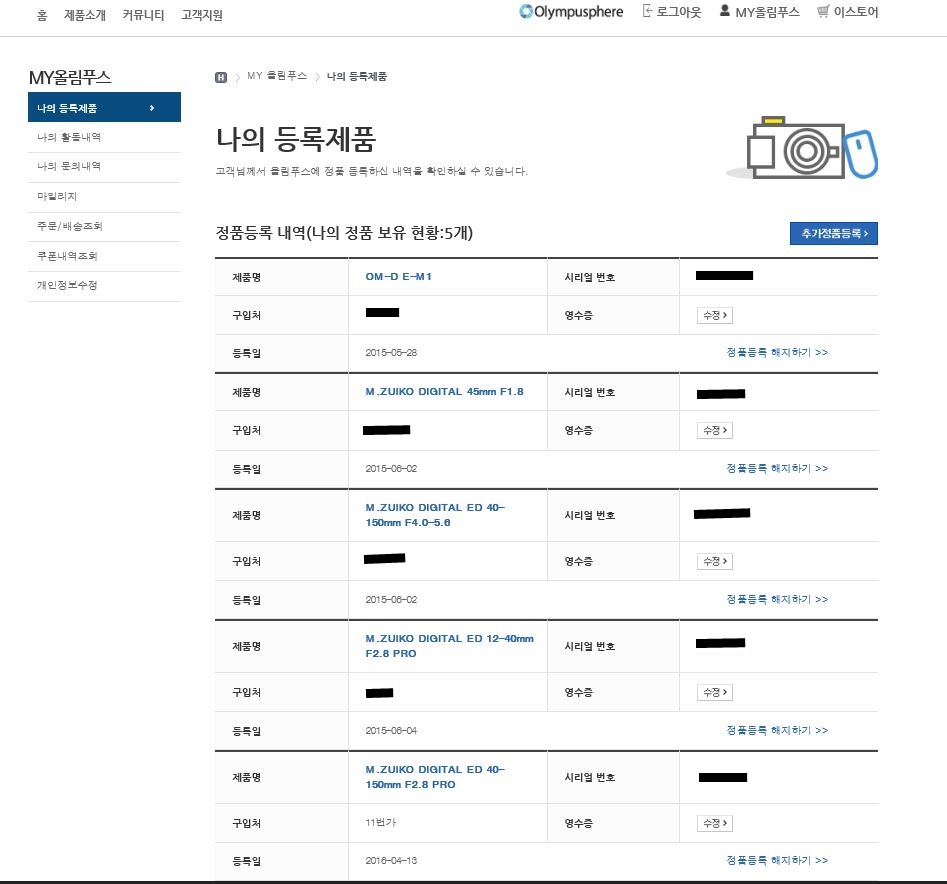
Task: Expand 나의 등록제품 sidebar item
Action: (104, 108)
